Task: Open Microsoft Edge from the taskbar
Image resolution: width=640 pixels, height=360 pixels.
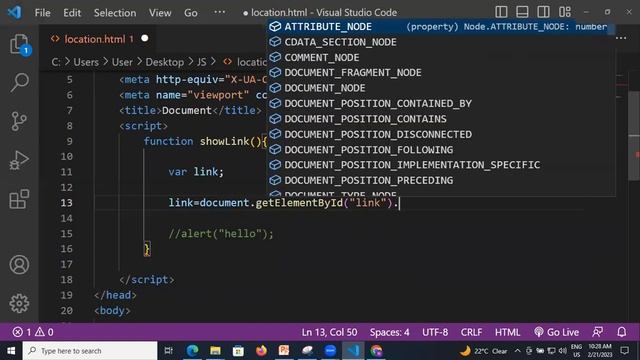Action: [192, 351]
